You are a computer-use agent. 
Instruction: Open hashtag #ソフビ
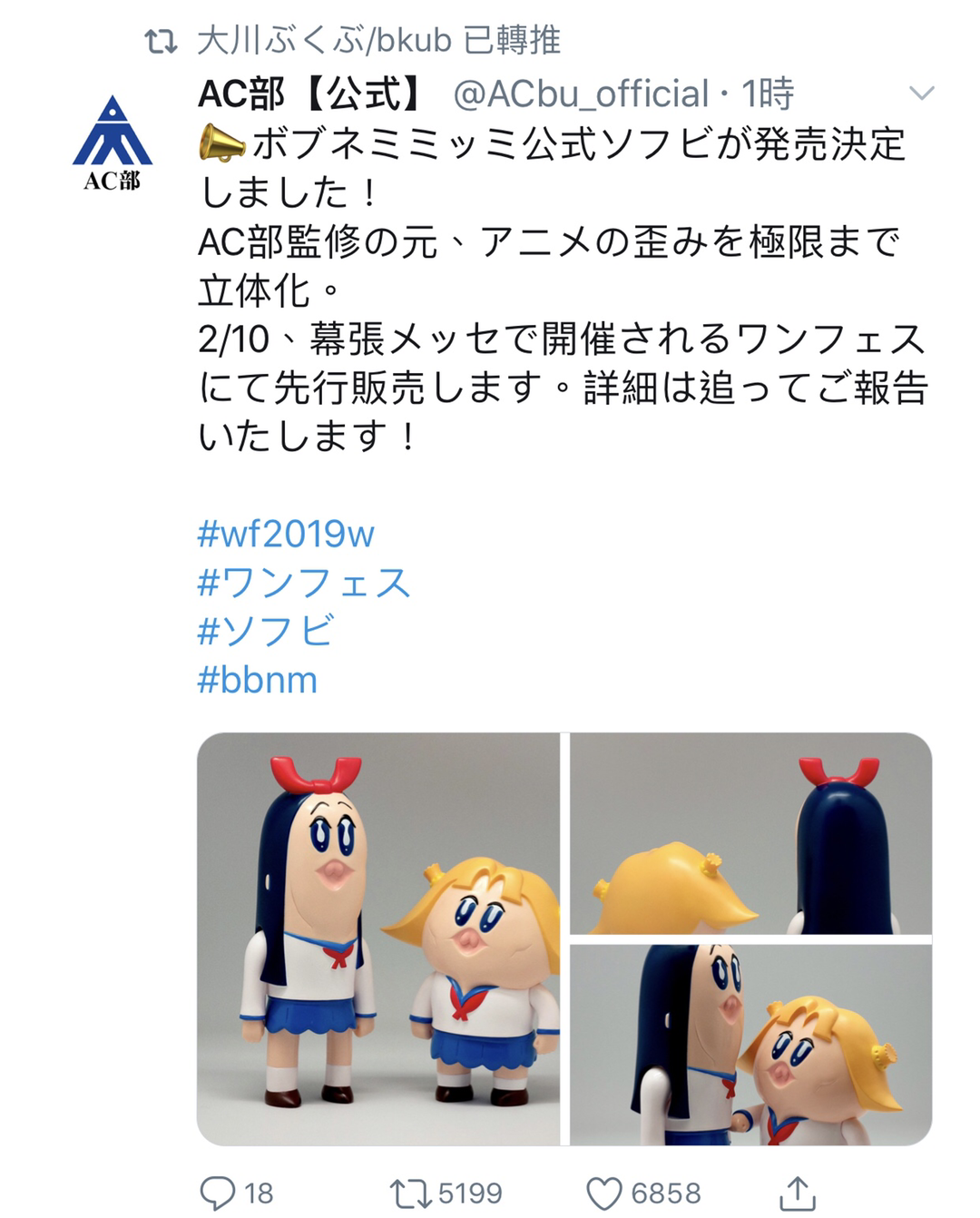(x=266, y=631)
